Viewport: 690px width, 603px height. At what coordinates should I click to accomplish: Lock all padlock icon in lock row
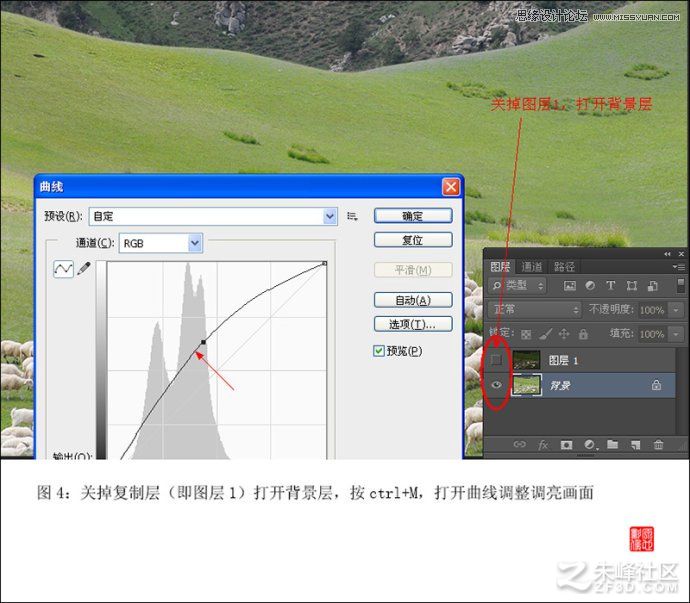(x=583, y=334)
